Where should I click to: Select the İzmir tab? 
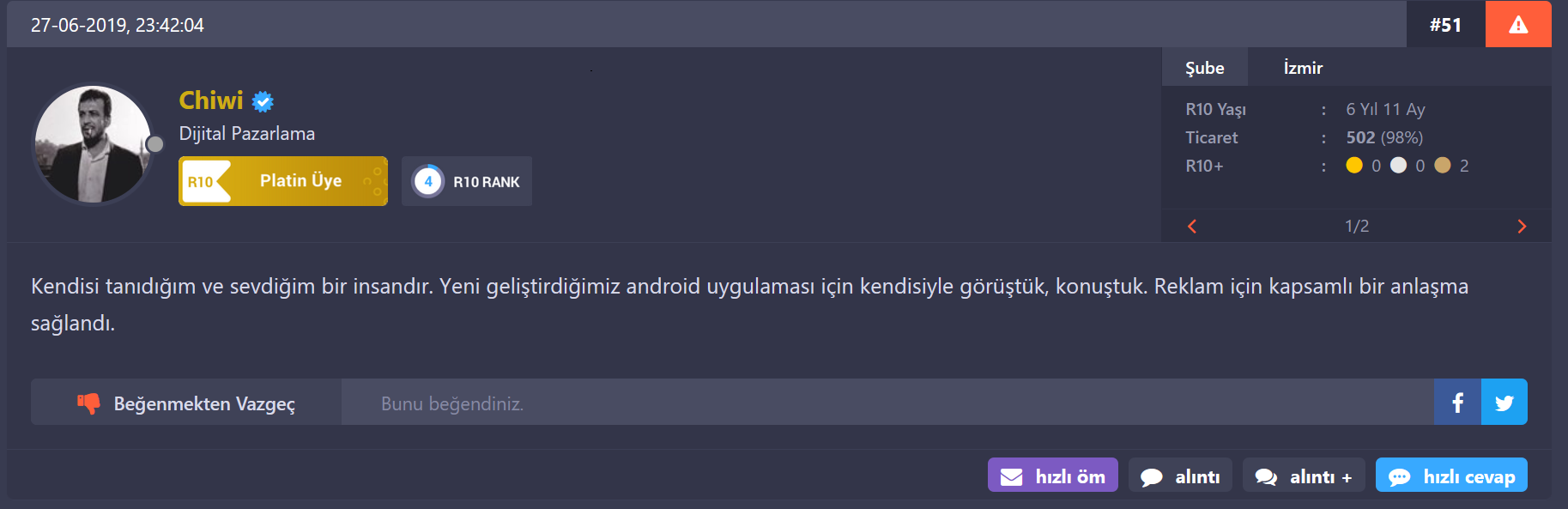pos(1303,68)
